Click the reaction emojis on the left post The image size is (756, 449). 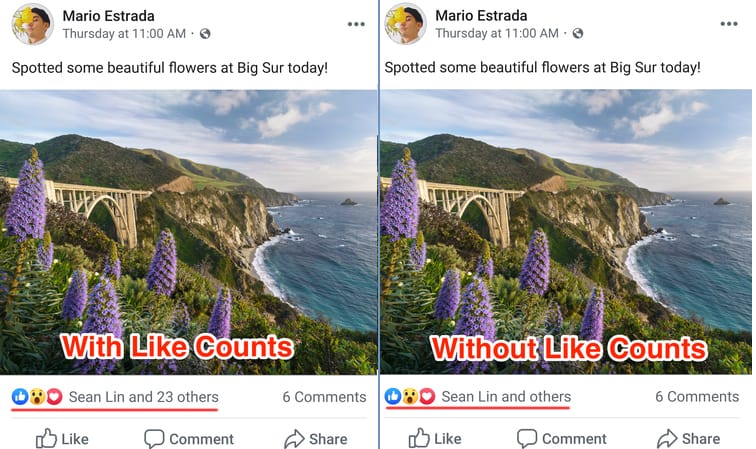pos(37,397)
